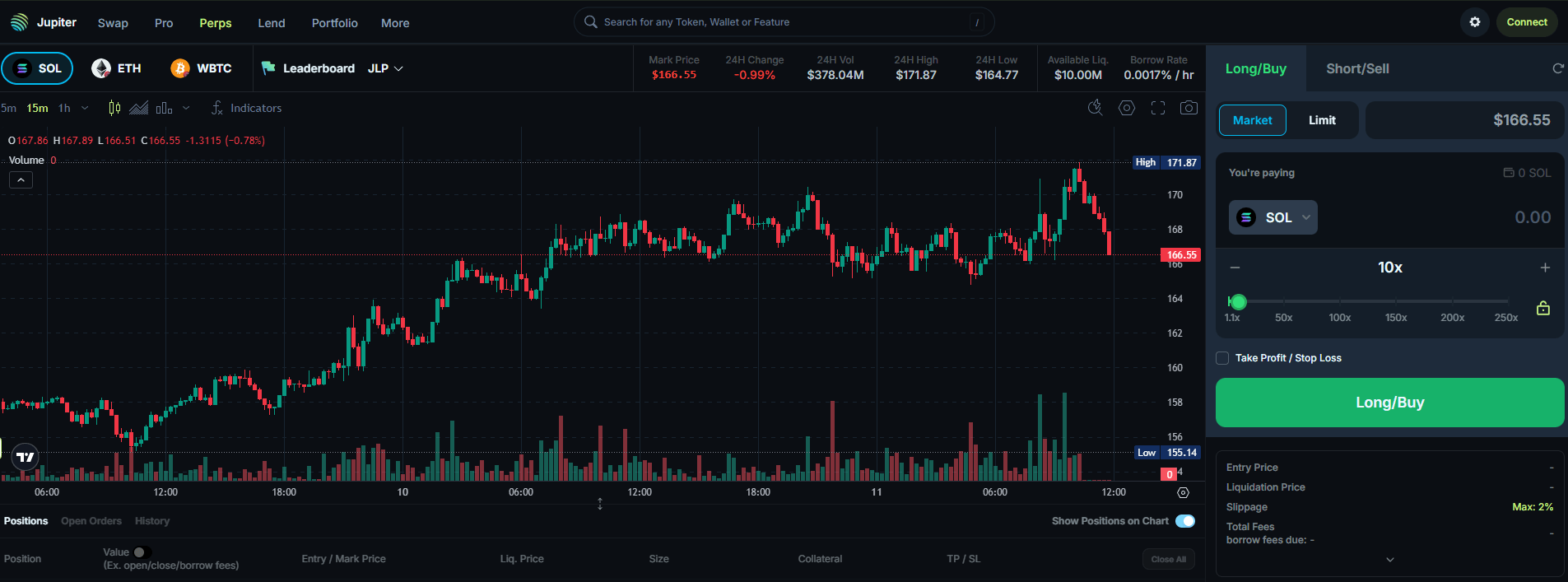Open the Portfolio page
Screen dimensions: 1568x582
tap(335, 23)
